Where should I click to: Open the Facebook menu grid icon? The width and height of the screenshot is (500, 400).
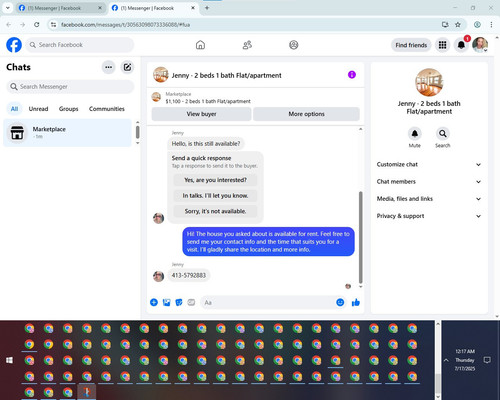442,45
